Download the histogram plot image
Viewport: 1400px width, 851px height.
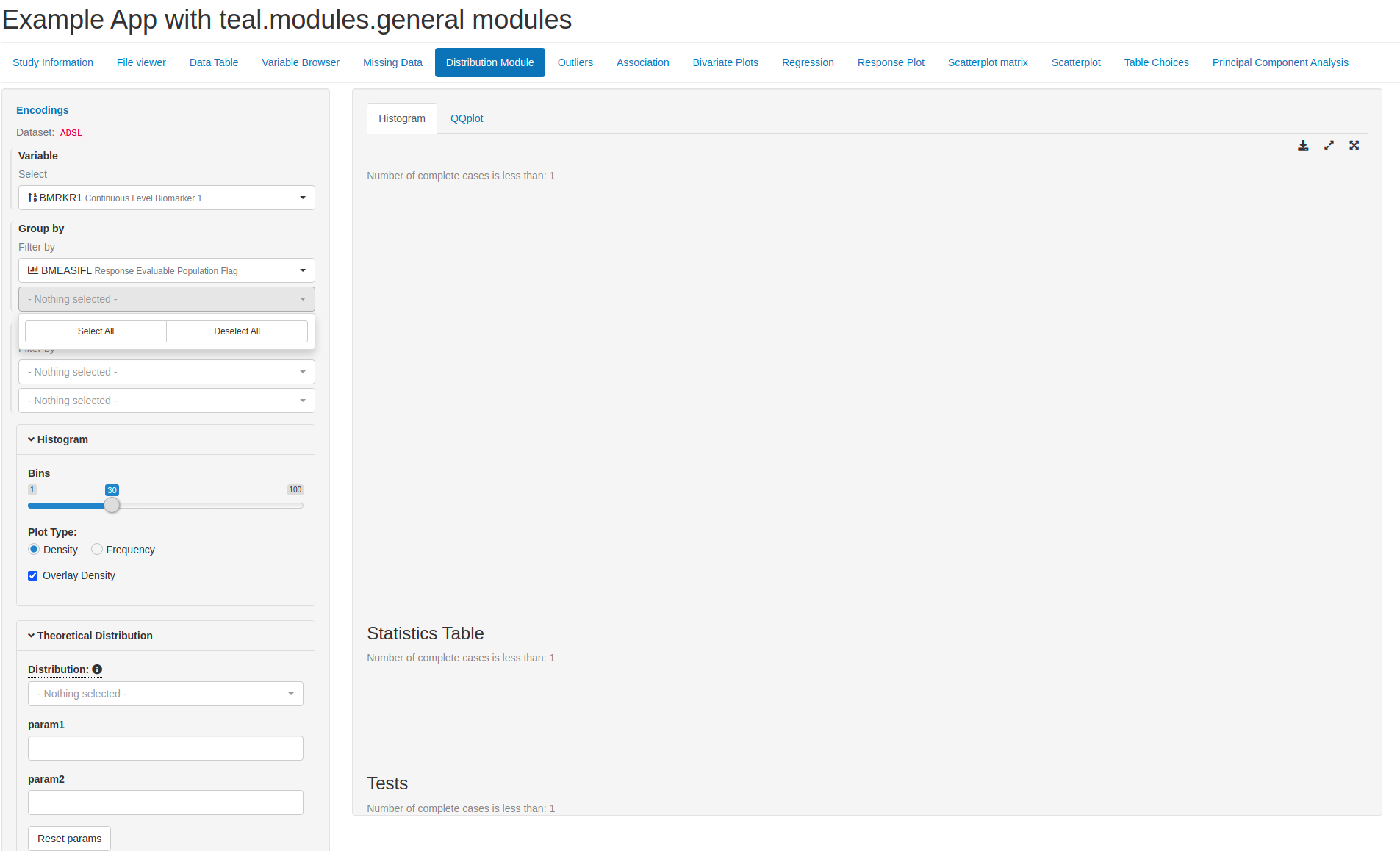[1303, 146]
